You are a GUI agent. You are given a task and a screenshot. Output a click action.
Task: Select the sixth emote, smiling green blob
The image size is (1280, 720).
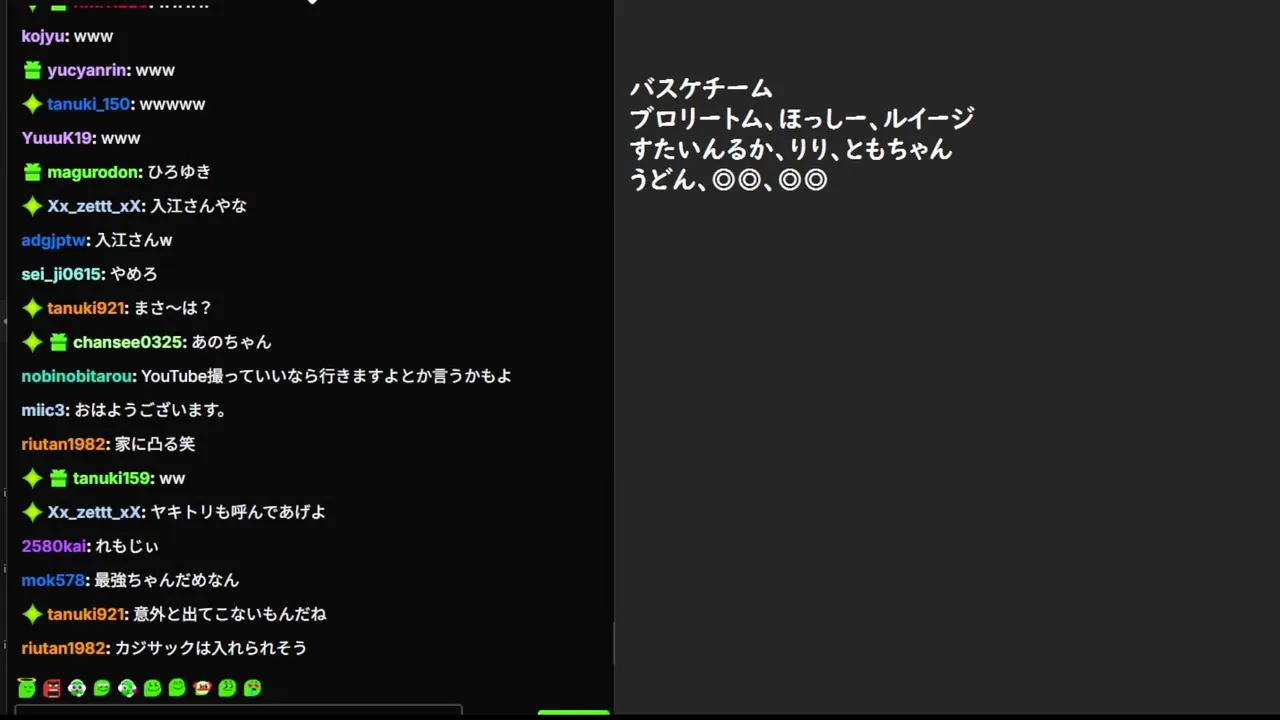point(152,688)
